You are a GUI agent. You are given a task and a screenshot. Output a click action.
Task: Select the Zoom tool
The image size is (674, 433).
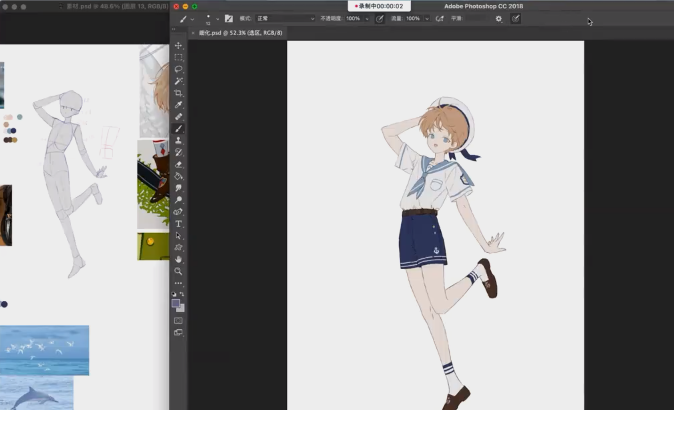point(178,271)
